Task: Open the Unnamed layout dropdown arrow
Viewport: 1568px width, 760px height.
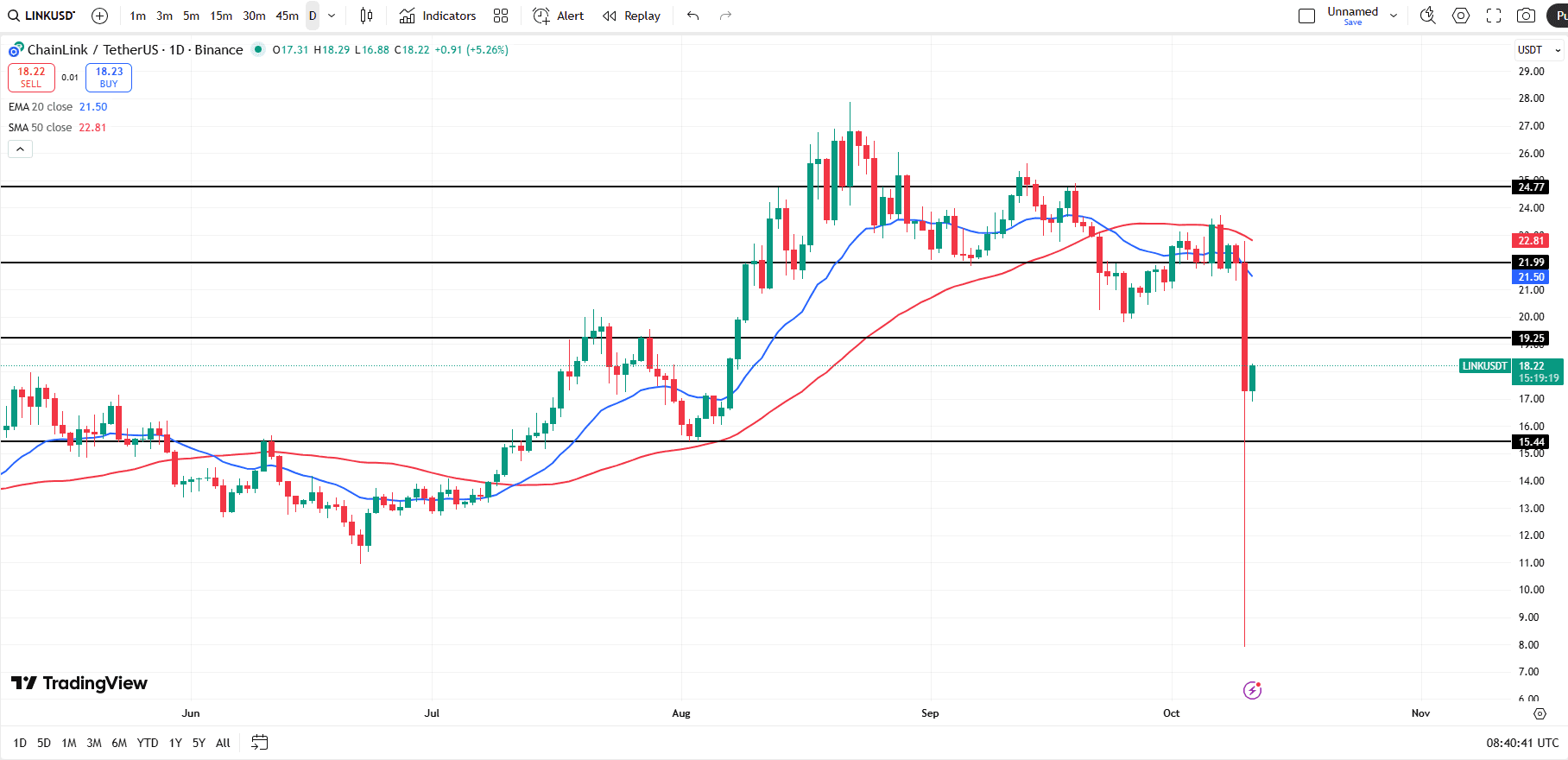Action: click(1394, 16)
